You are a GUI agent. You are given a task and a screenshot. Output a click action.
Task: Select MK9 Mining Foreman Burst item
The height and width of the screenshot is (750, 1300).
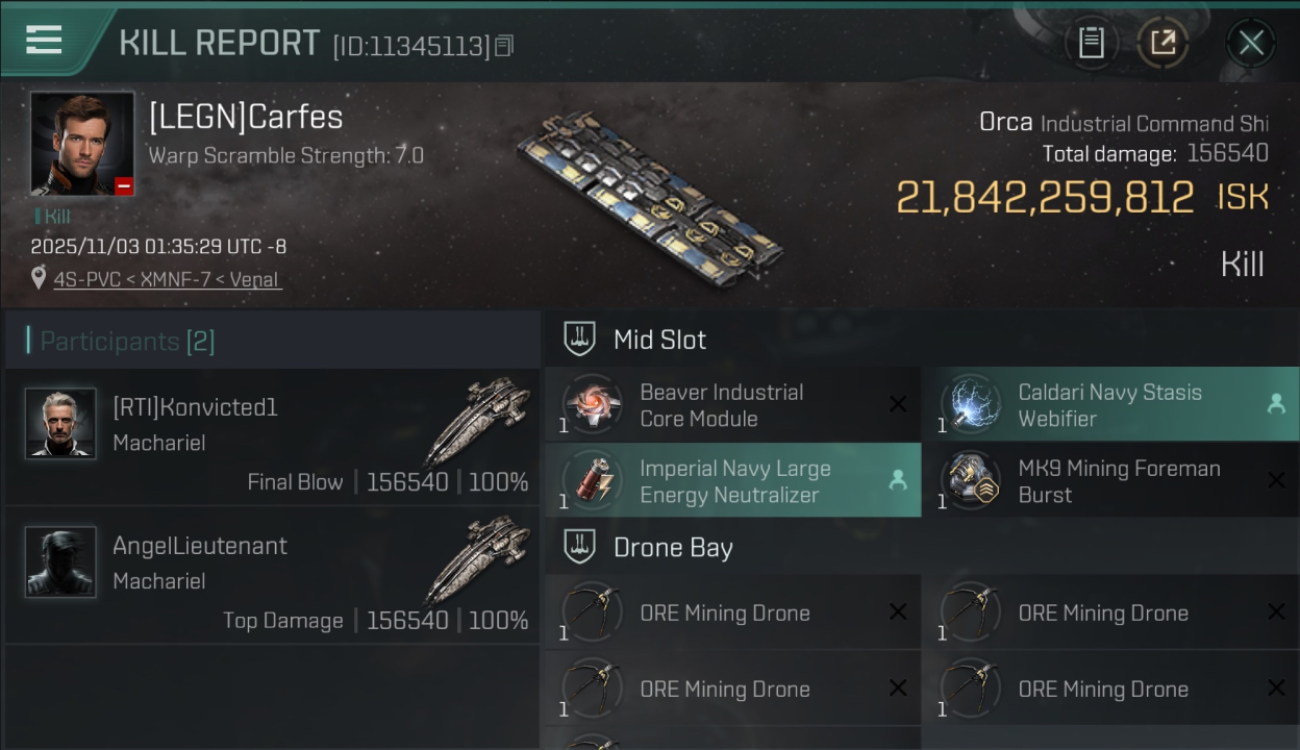pos(1110,481)
